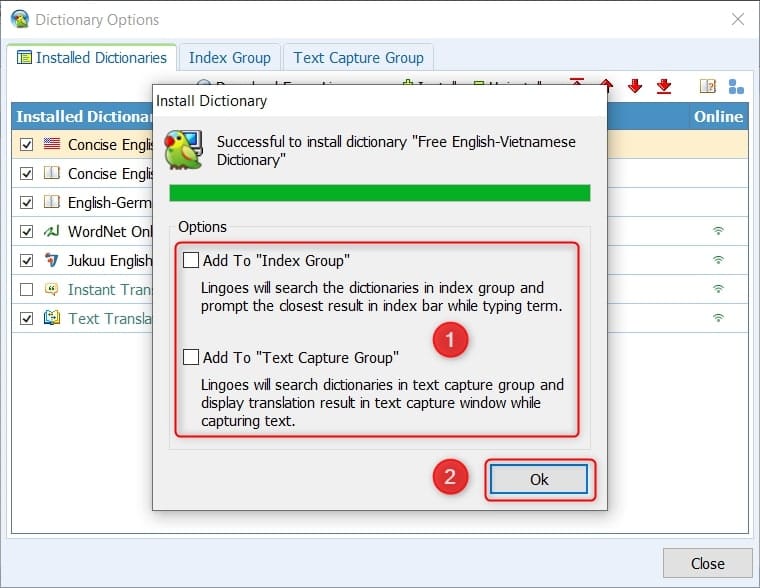Click the US flag icon of Concise English
The height and width of the screenshot is (588, 760).
coord(52,143)
